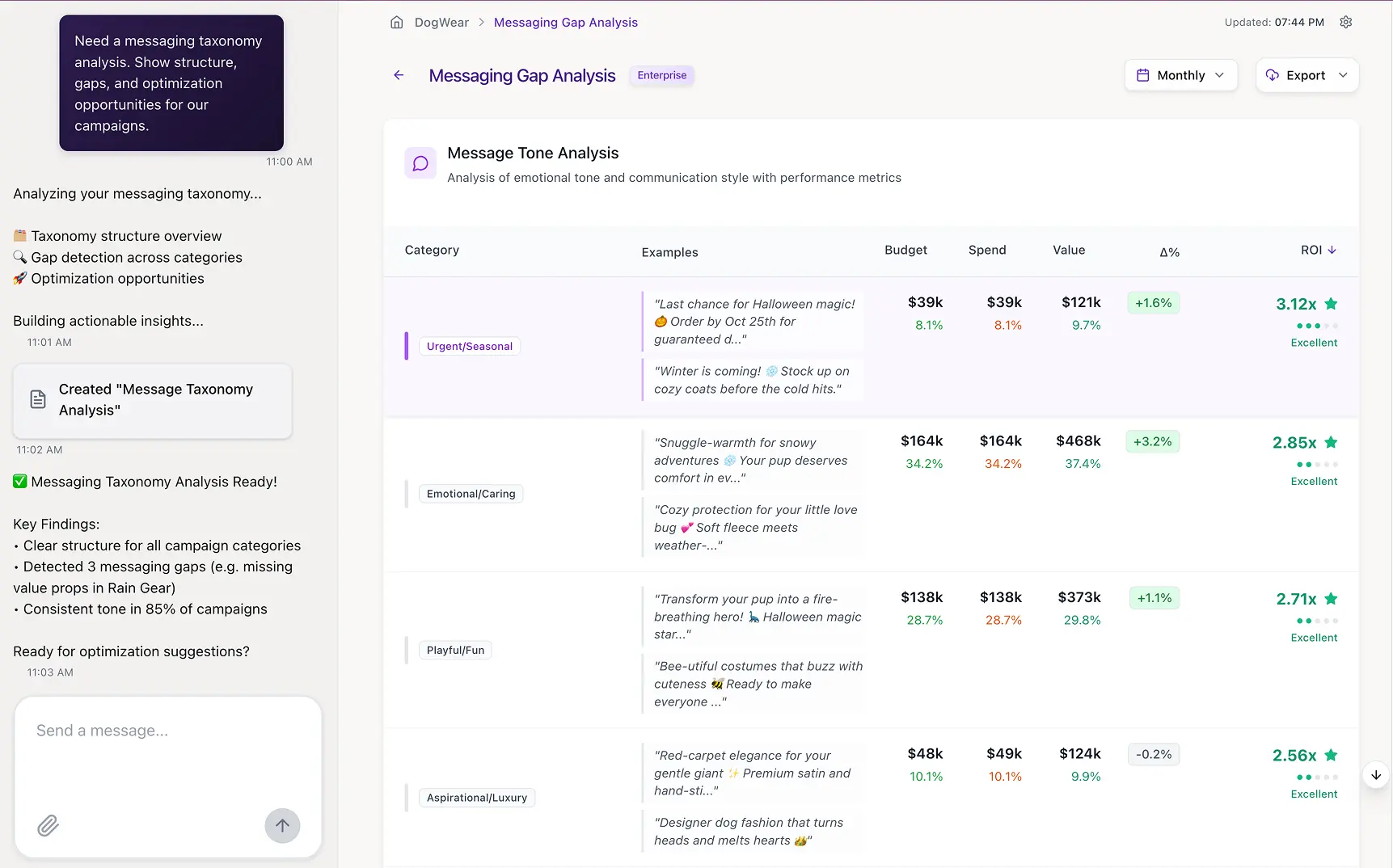Click the Message Tone Analysis speech bubble icon
The height and width of the screenshot is (868, 1393).
tap(420, 162)
